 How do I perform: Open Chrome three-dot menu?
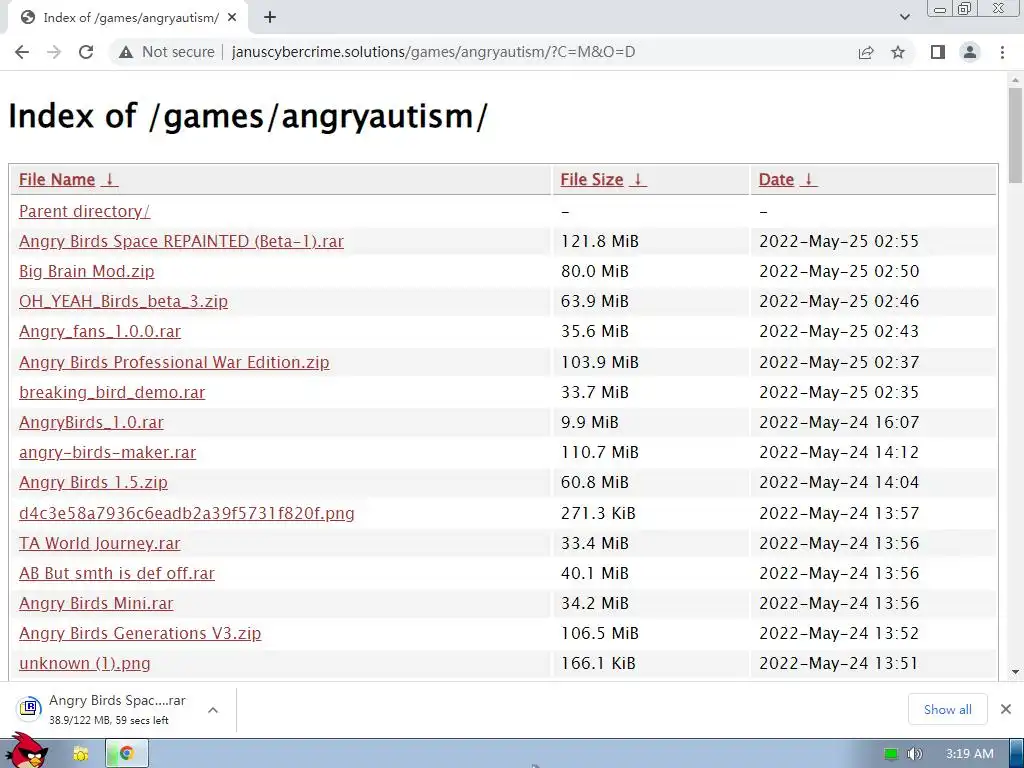tap(1002, 52)
